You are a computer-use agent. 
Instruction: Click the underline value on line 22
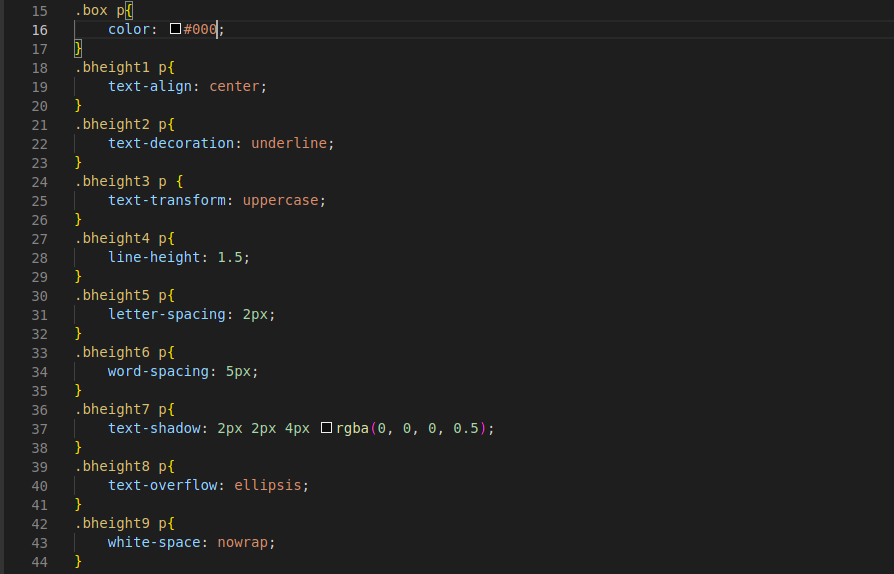pos(289,143)
